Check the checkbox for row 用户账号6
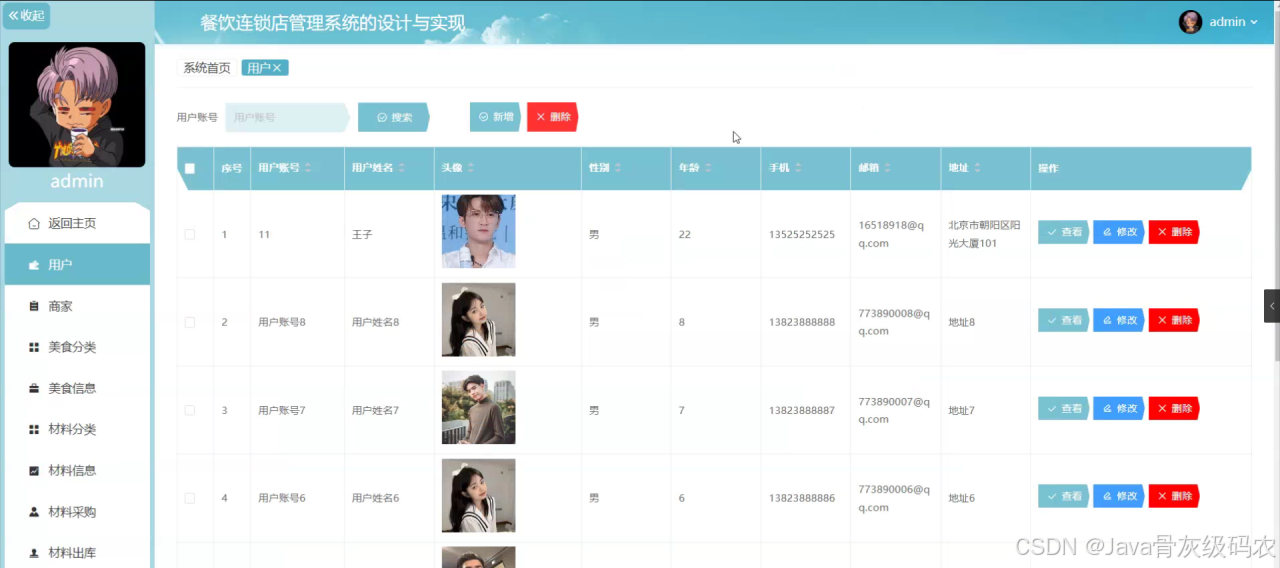This screenshot has width=1280, height=568. (190, 498)
